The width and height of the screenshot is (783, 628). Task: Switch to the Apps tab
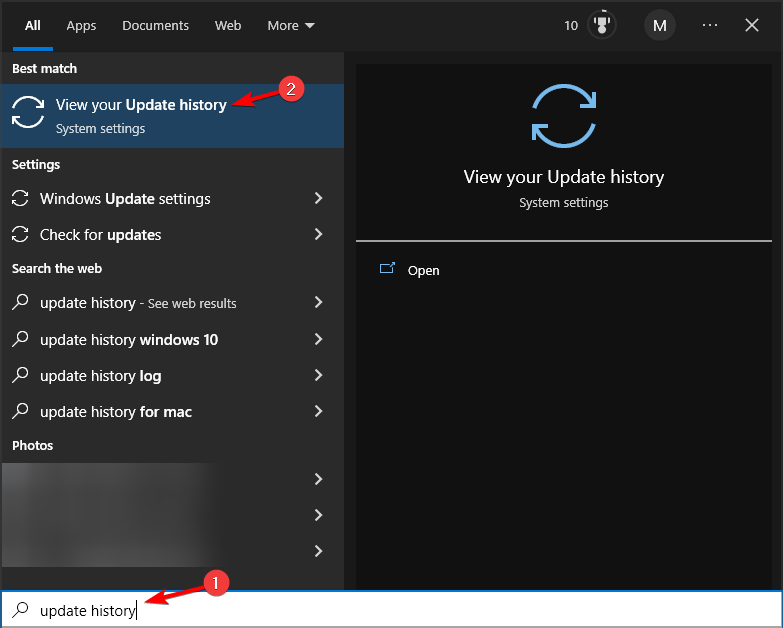pos(81,25)
